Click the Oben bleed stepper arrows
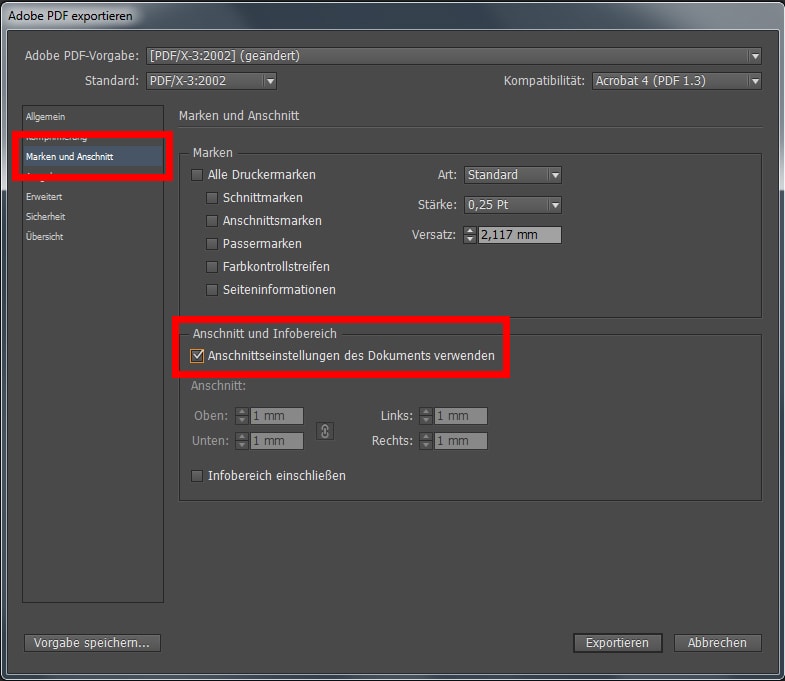This screenshot has width=785, height=681. click(x=241, y=416)
